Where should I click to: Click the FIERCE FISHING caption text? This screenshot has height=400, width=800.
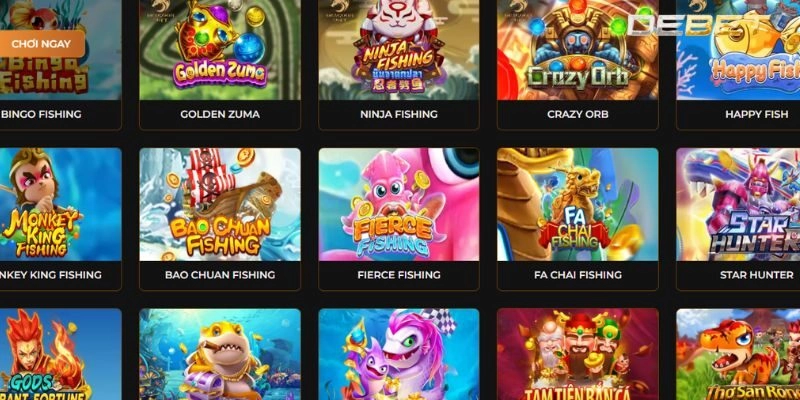click(399, 275)
